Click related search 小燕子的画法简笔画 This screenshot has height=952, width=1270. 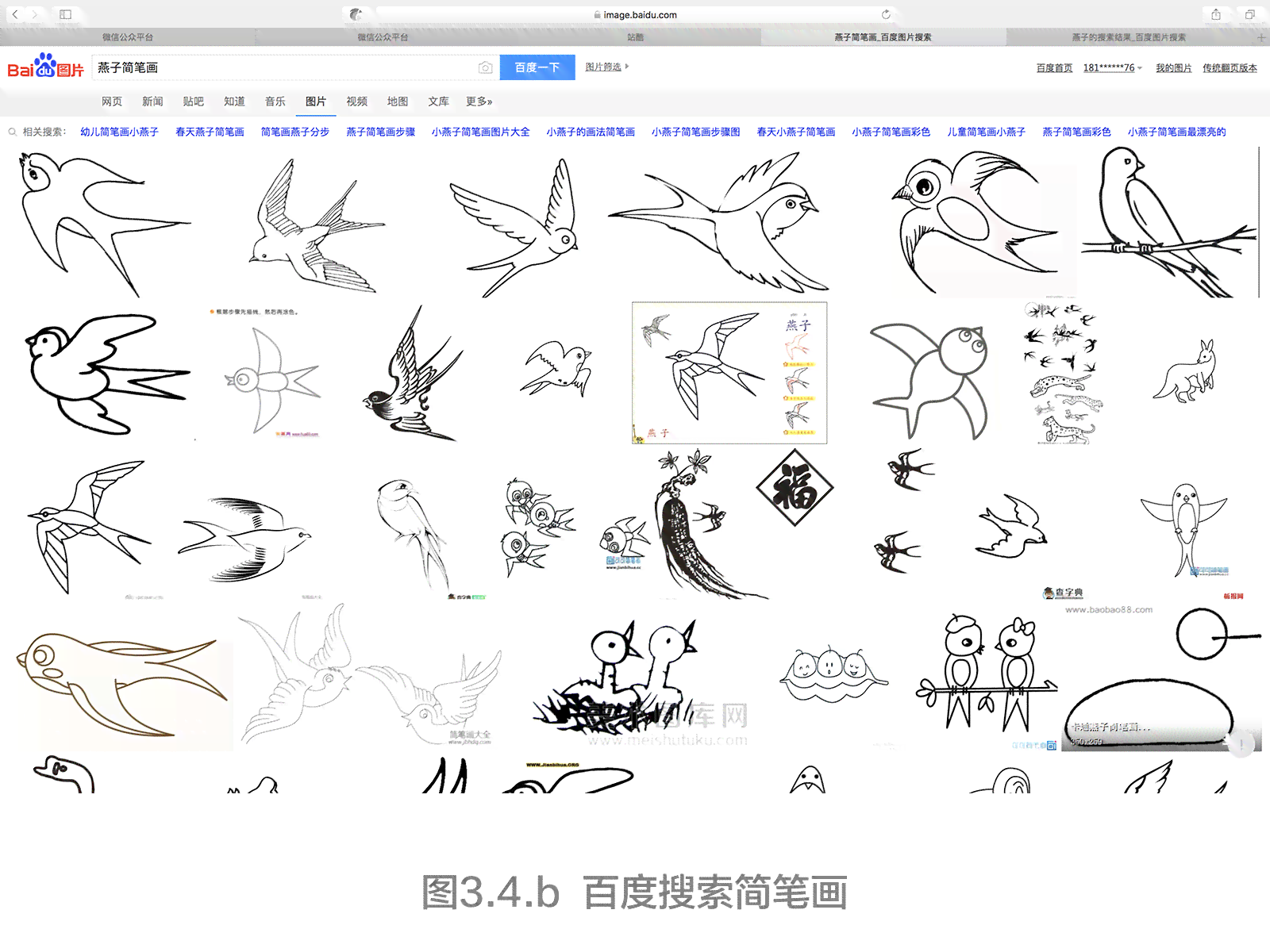point(591,132)
